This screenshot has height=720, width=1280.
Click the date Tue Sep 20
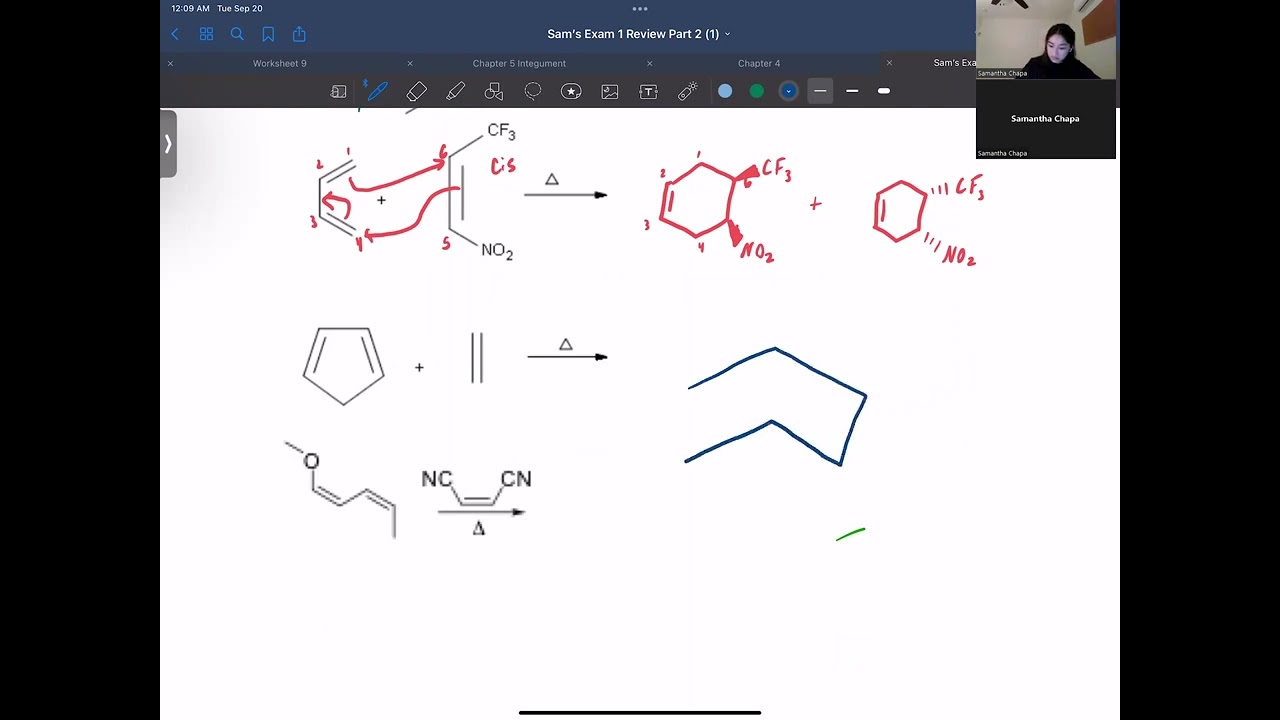click(x=240, y=8)
